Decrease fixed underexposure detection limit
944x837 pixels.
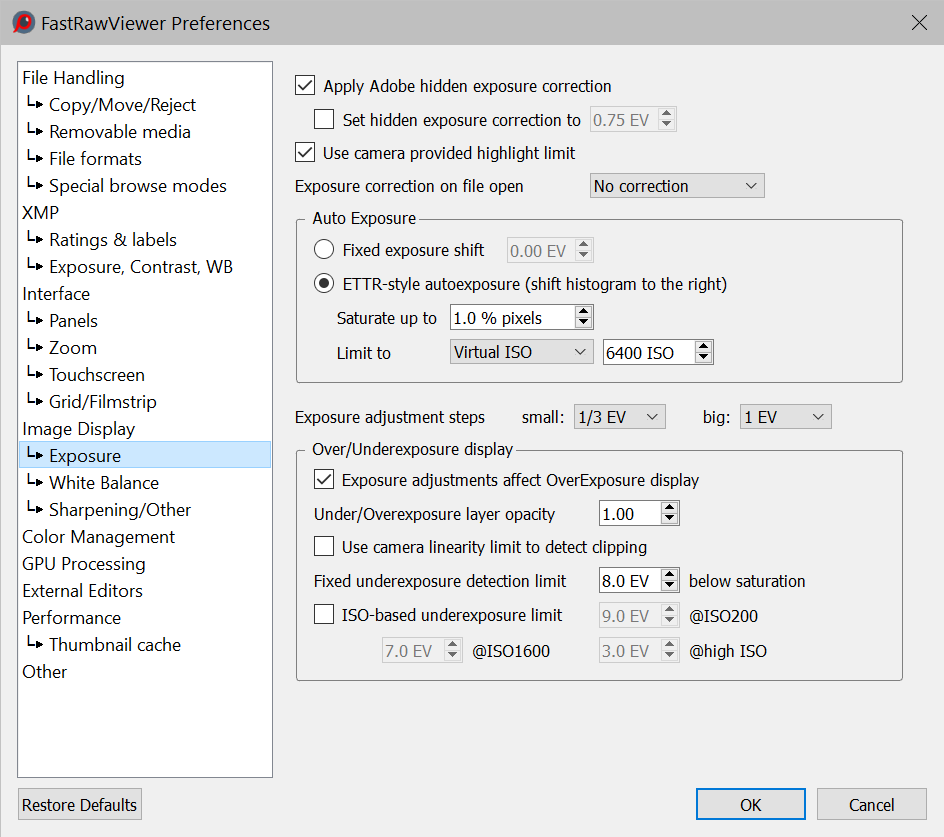[x=670, y=587]
